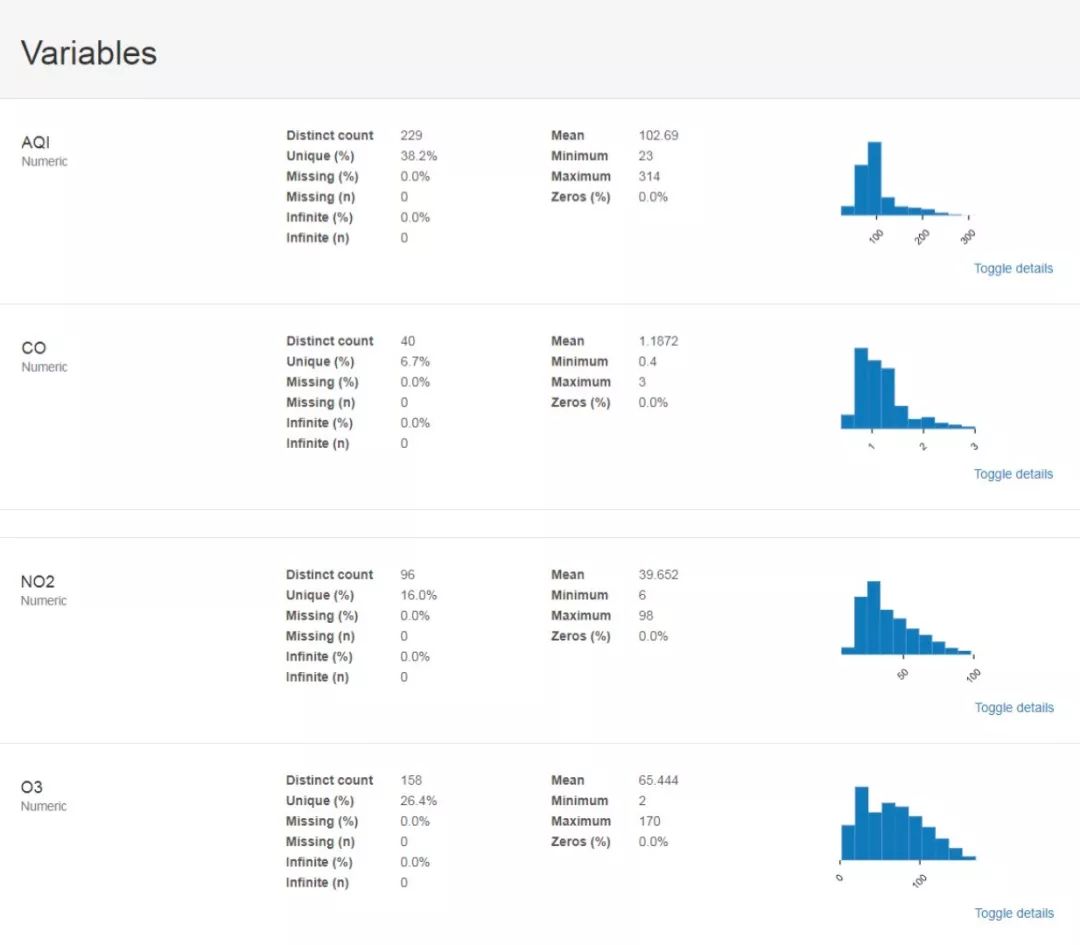This screenshot has width=1080, height=945.
Task: Expand details for the NO2 variable
Action: (x=1013, y=707)
